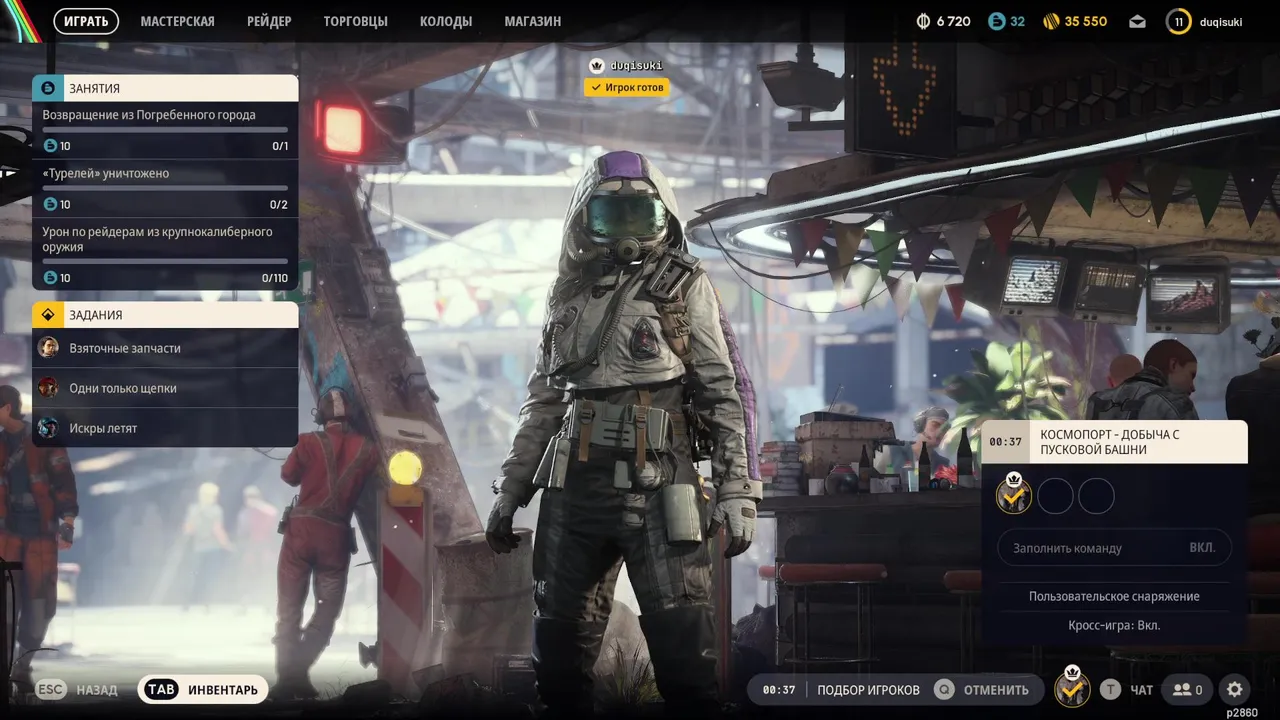
Task: Click the ПОДБОР ИГРОКОВ matchmaking status
Action: pyautogui.click(x=868, y=690)
